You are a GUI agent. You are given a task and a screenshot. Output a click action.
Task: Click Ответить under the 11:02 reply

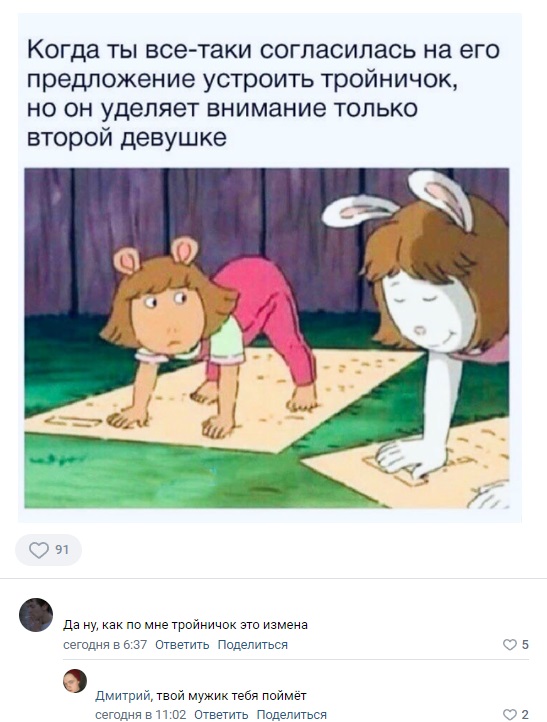click(221, 715)
